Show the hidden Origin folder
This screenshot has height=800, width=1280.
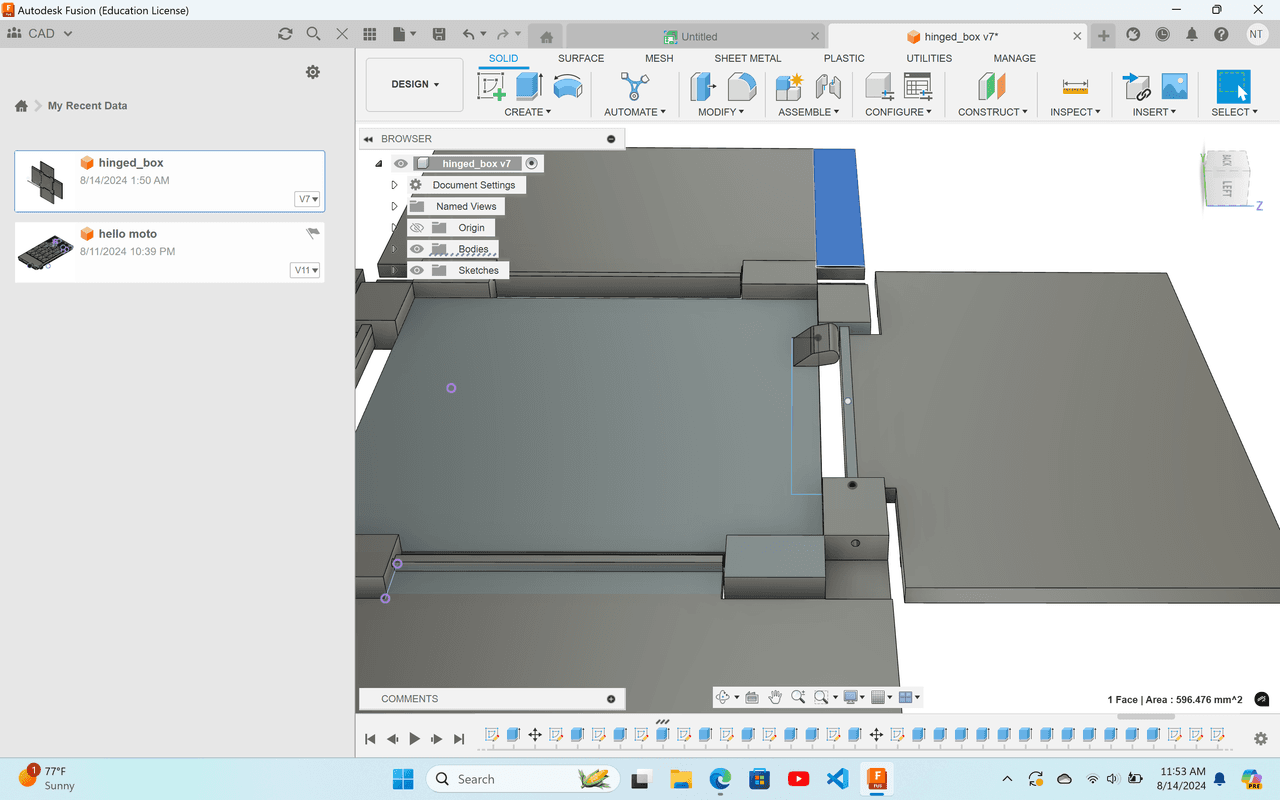pos(417,228)
